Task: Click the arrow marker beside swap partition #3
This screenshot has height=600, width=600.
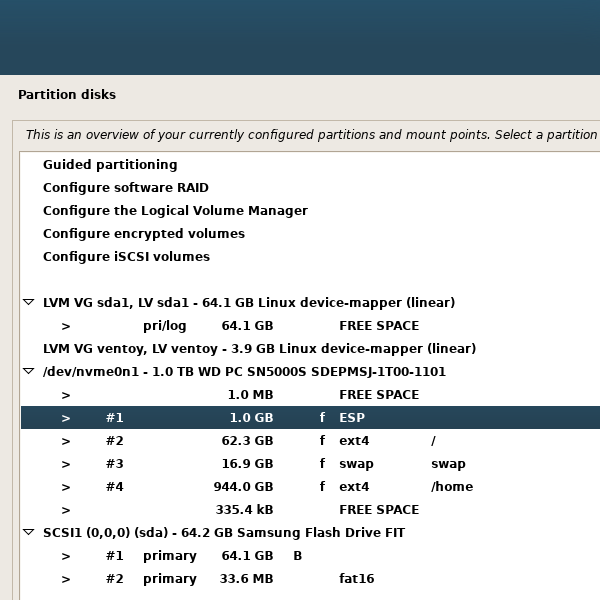Action: (66, 464)
